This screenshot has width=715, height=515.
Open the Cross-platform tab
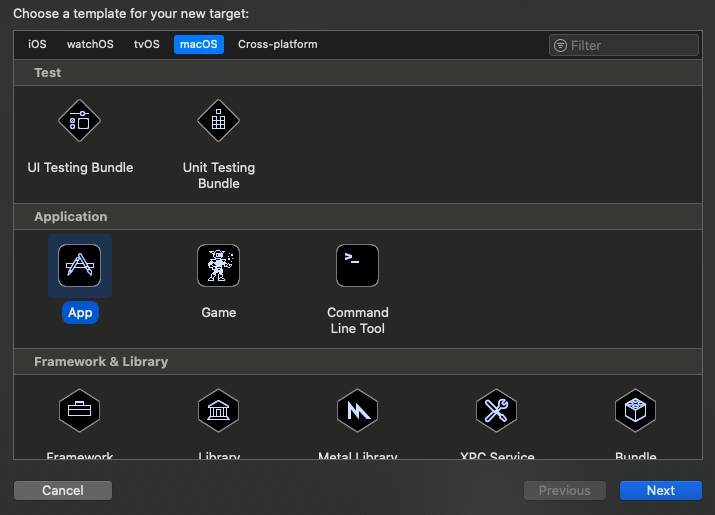[x=278, y=44]
